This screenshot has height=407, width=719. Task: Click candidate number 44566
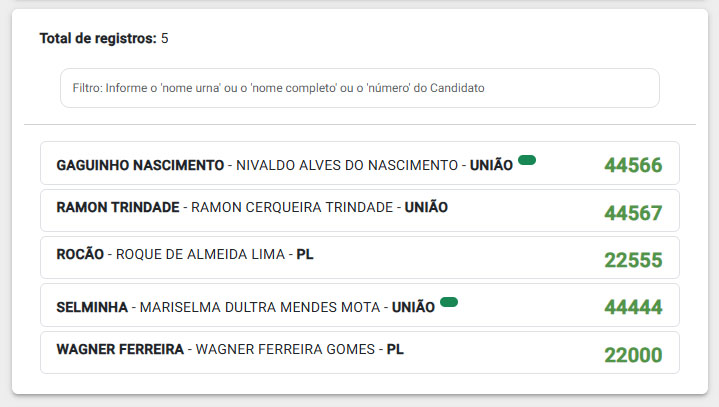click(x=633, y=165)
